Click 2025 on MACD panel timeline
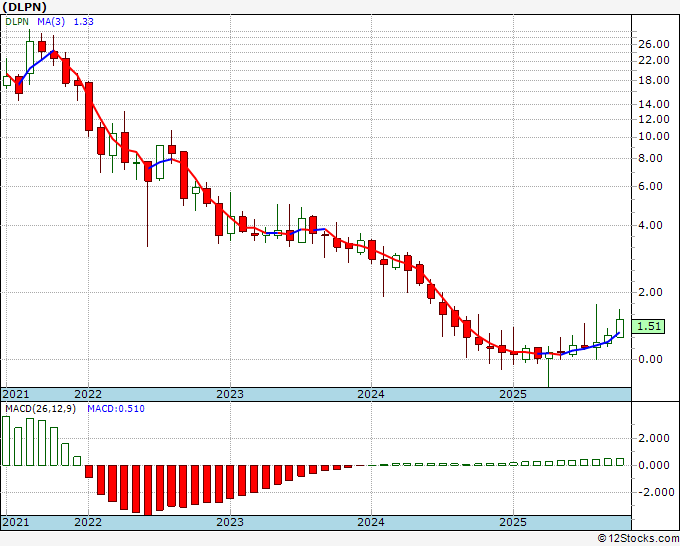Viewport: 680px width, 546px height. (x=513, y=522)
